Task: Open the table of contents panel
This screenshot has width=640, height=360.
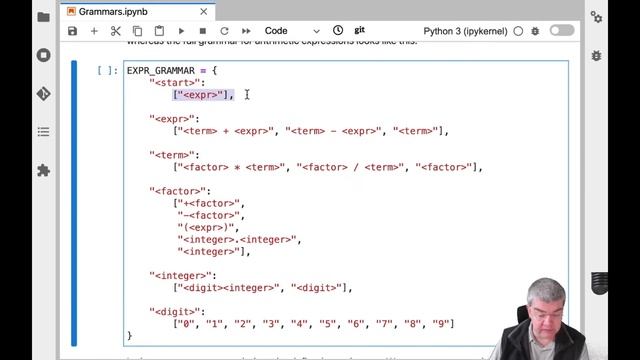Action: click(x=43, y=132)
